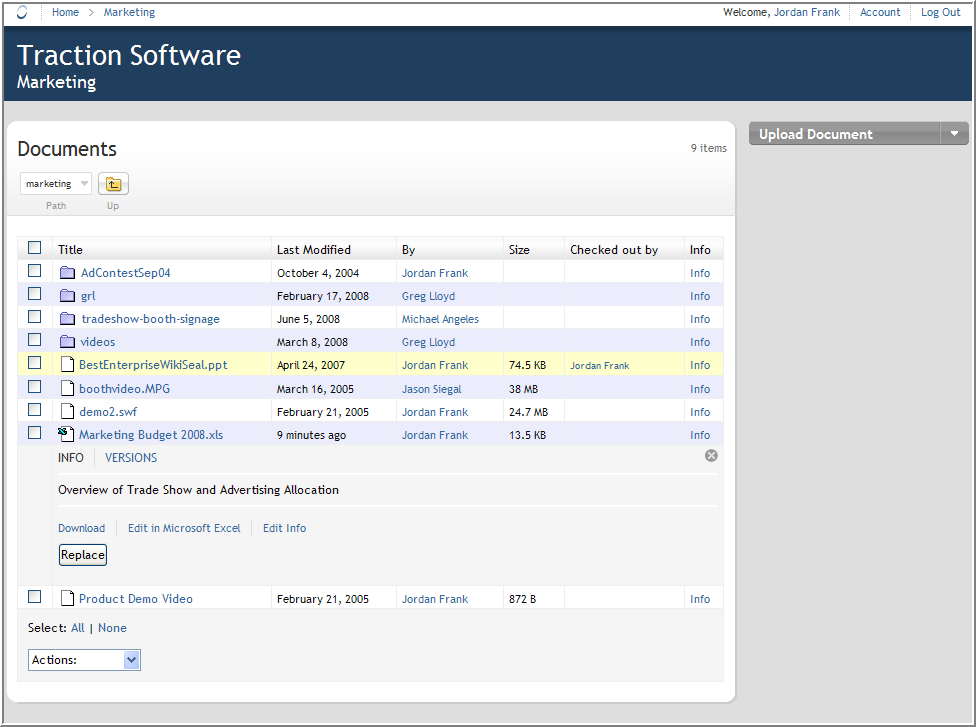Expand the Upload Document dropdown arrow

point(954,134)
